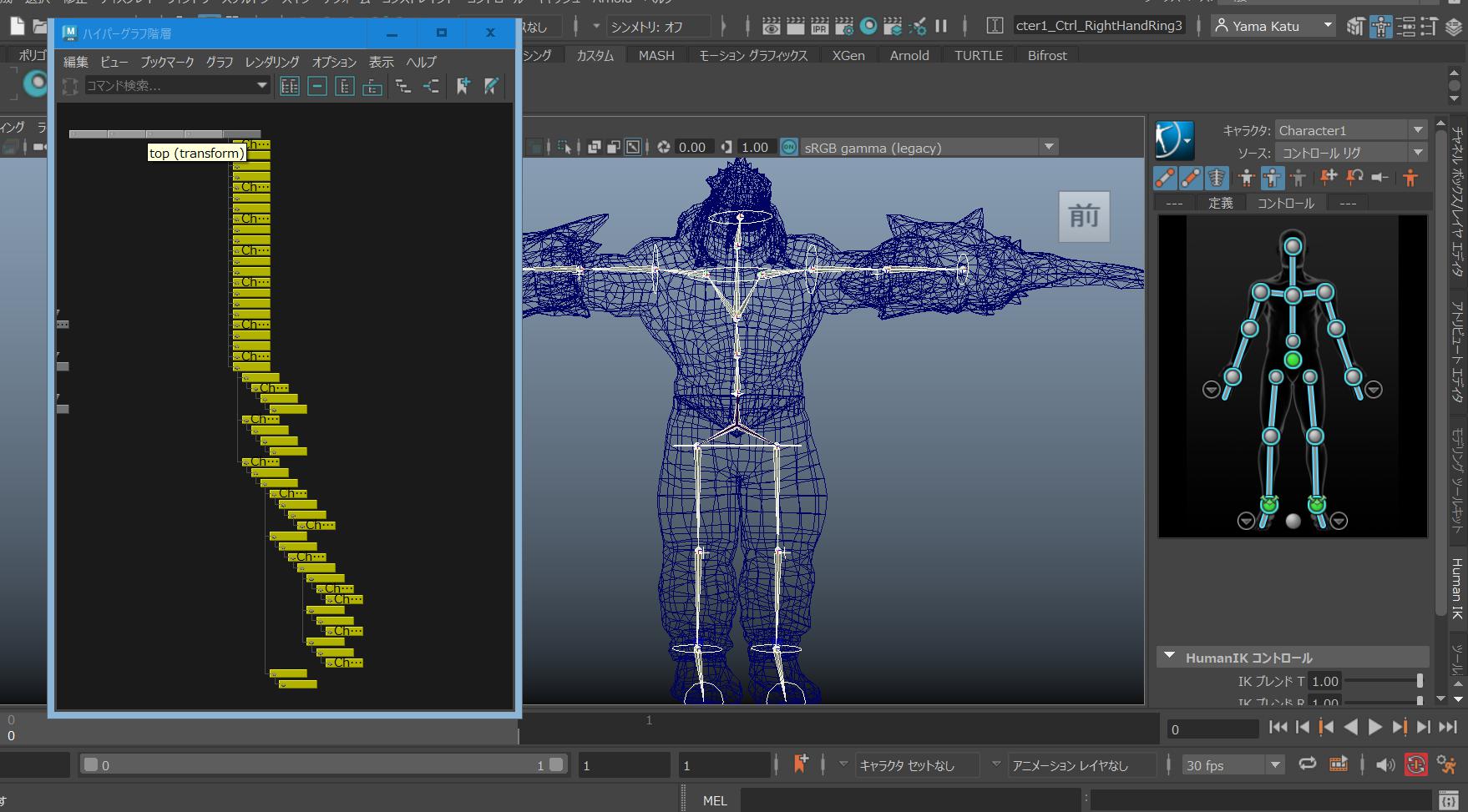Viewport: 1468px width, 812px height.
Task: Click Frame Branch icon in Hypergraph toolbar
Action: [372, 86]
